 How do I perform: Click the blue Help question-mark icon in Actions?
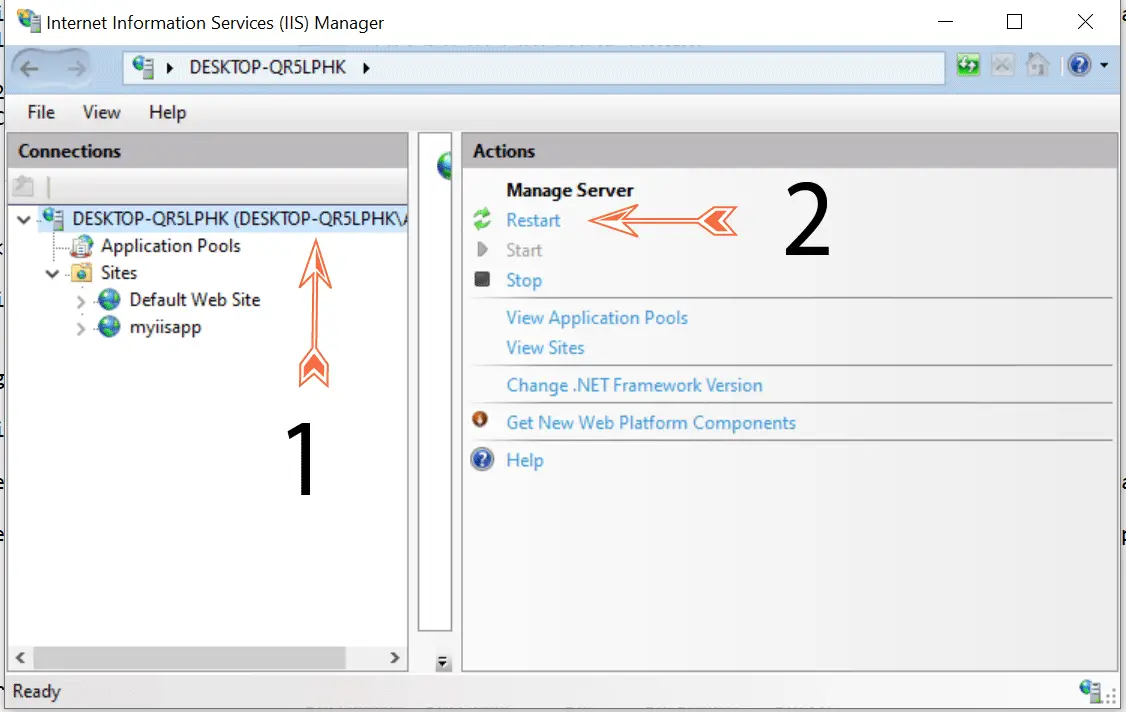tap(483, 459)
